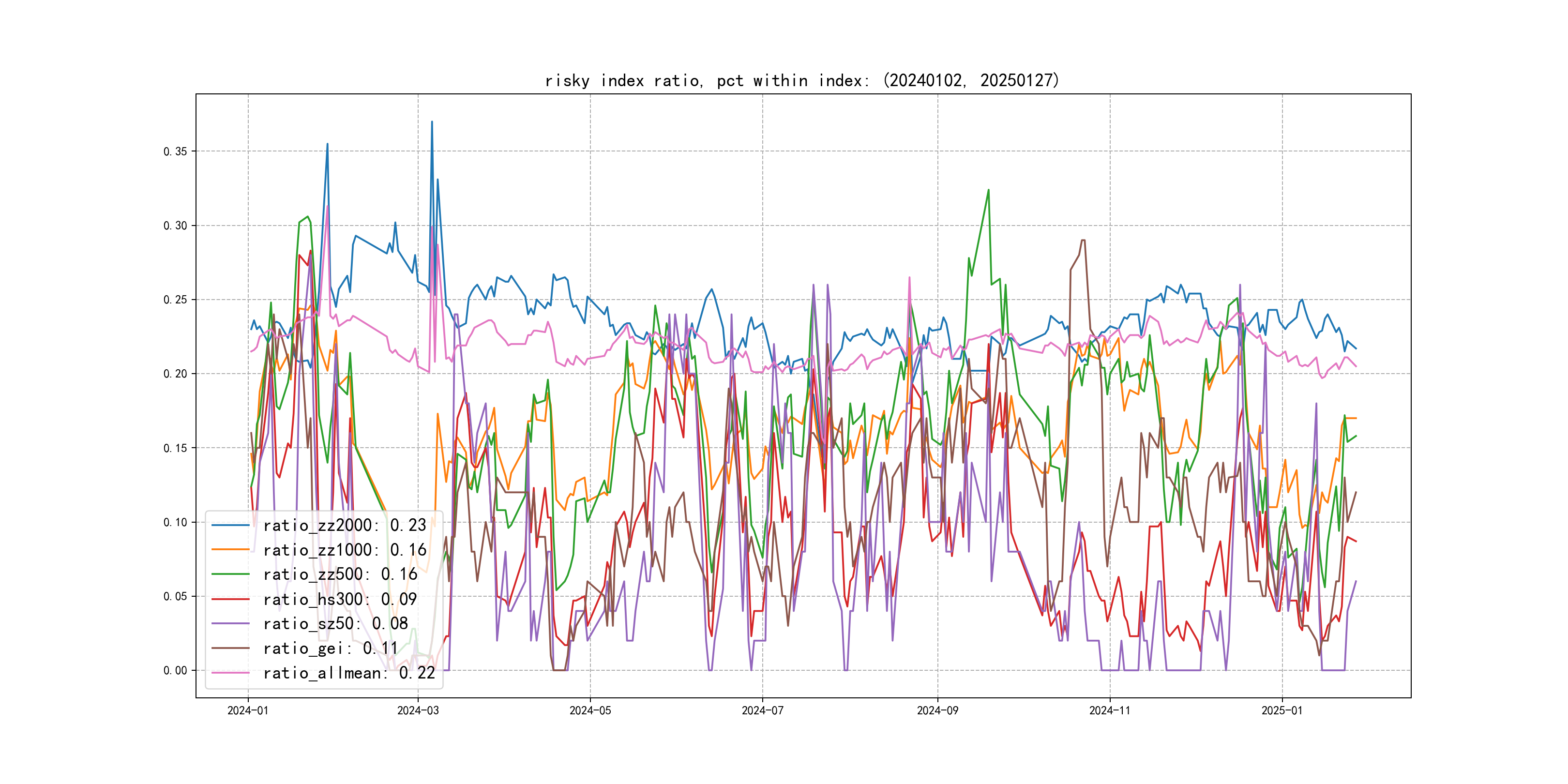Click the ratio_allmean legend label
Viewport: 1568px width, 784px height.
[x=349, y=673]
